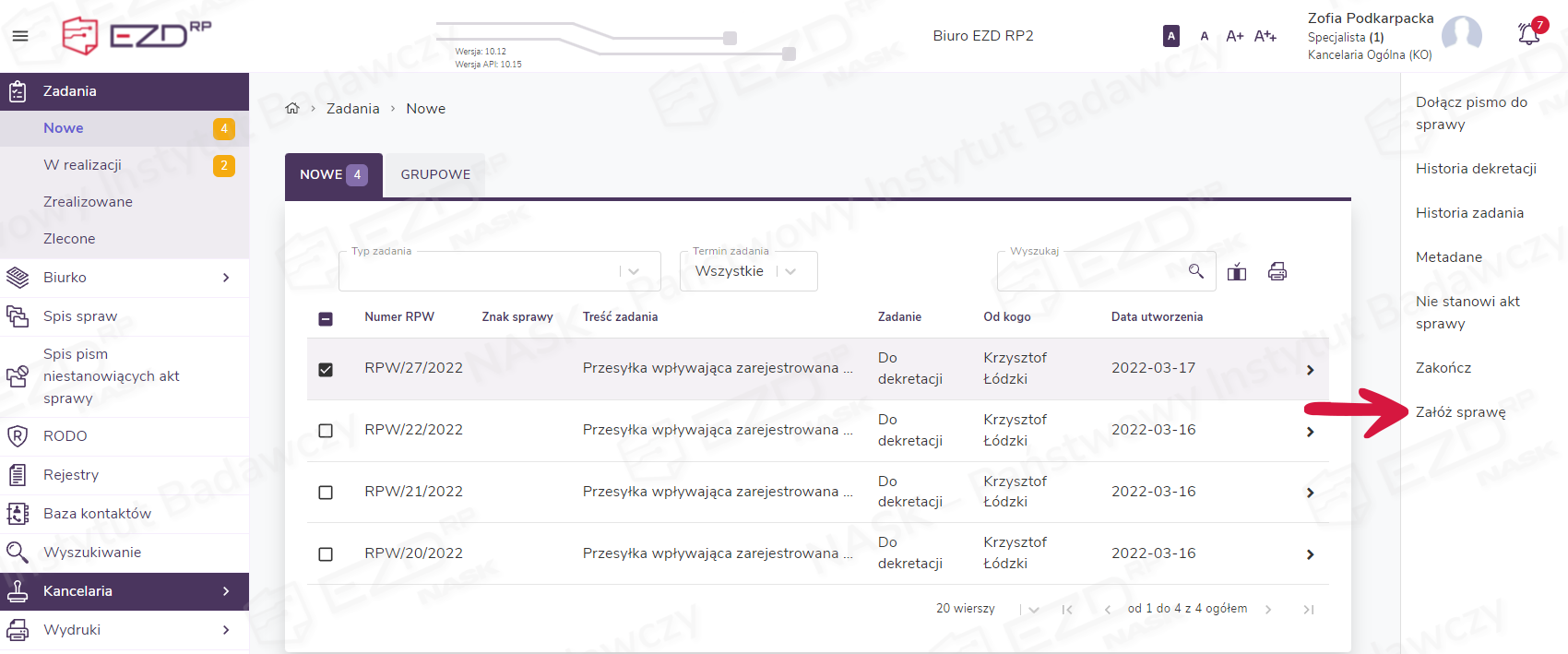Toggle the select-all header checkbox

(x=326, y=318)
